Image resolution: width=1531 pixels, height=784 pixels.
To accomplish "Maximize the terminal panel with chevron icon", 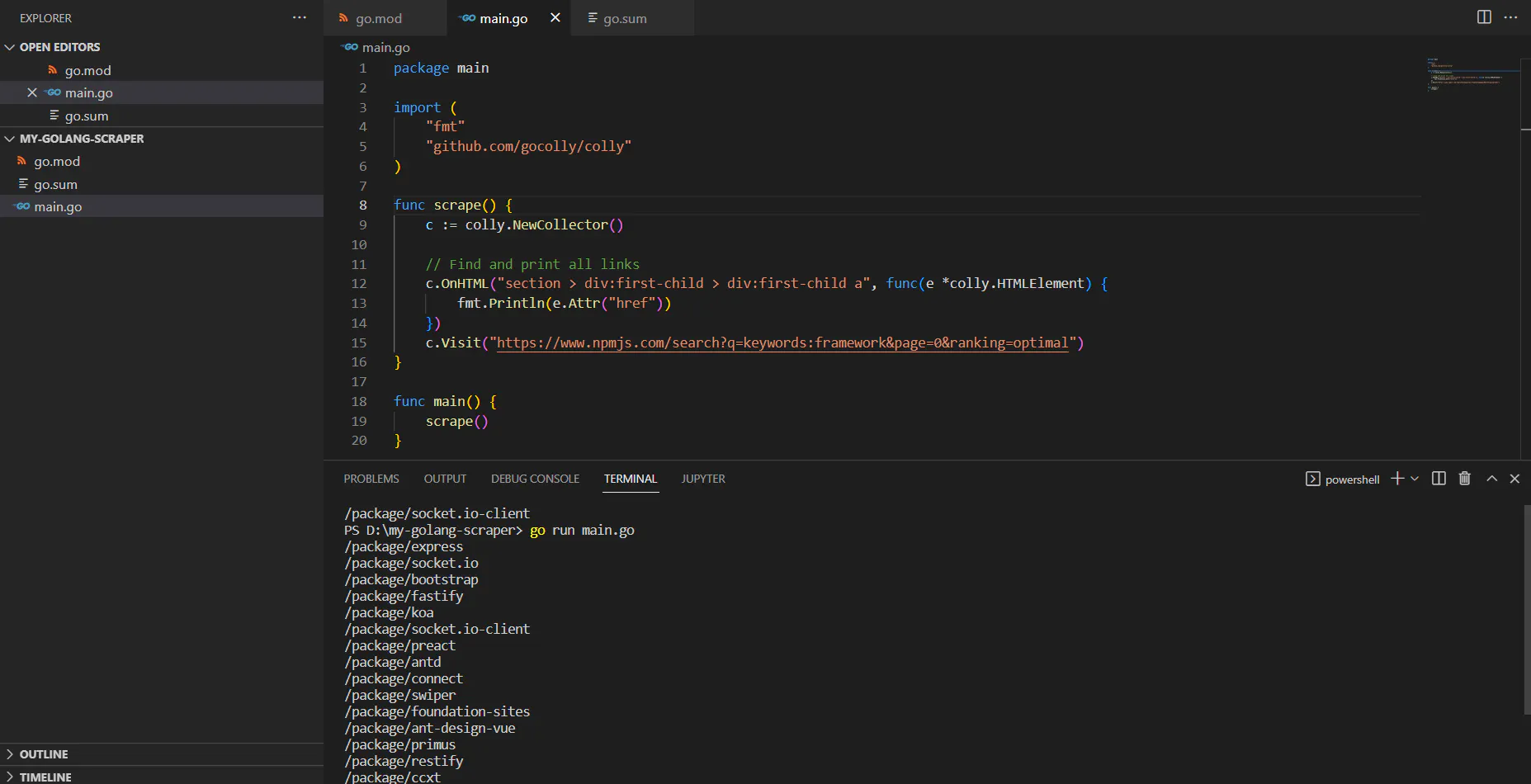I will coord(1491,479).
